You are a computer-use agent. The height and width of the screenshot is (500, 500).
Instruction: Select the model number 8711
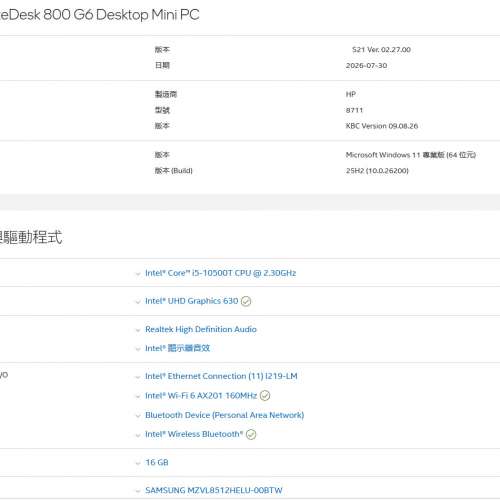[x=354, y=110]
